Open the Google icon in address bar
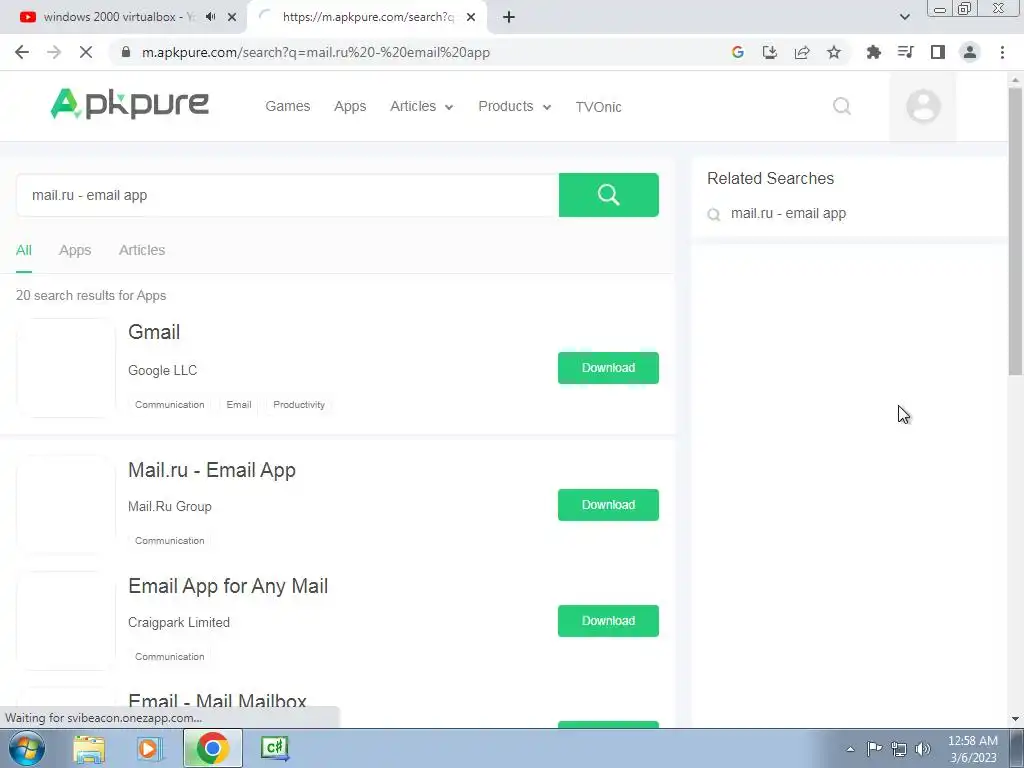1024x768 pixels. (x=737, y=52)
